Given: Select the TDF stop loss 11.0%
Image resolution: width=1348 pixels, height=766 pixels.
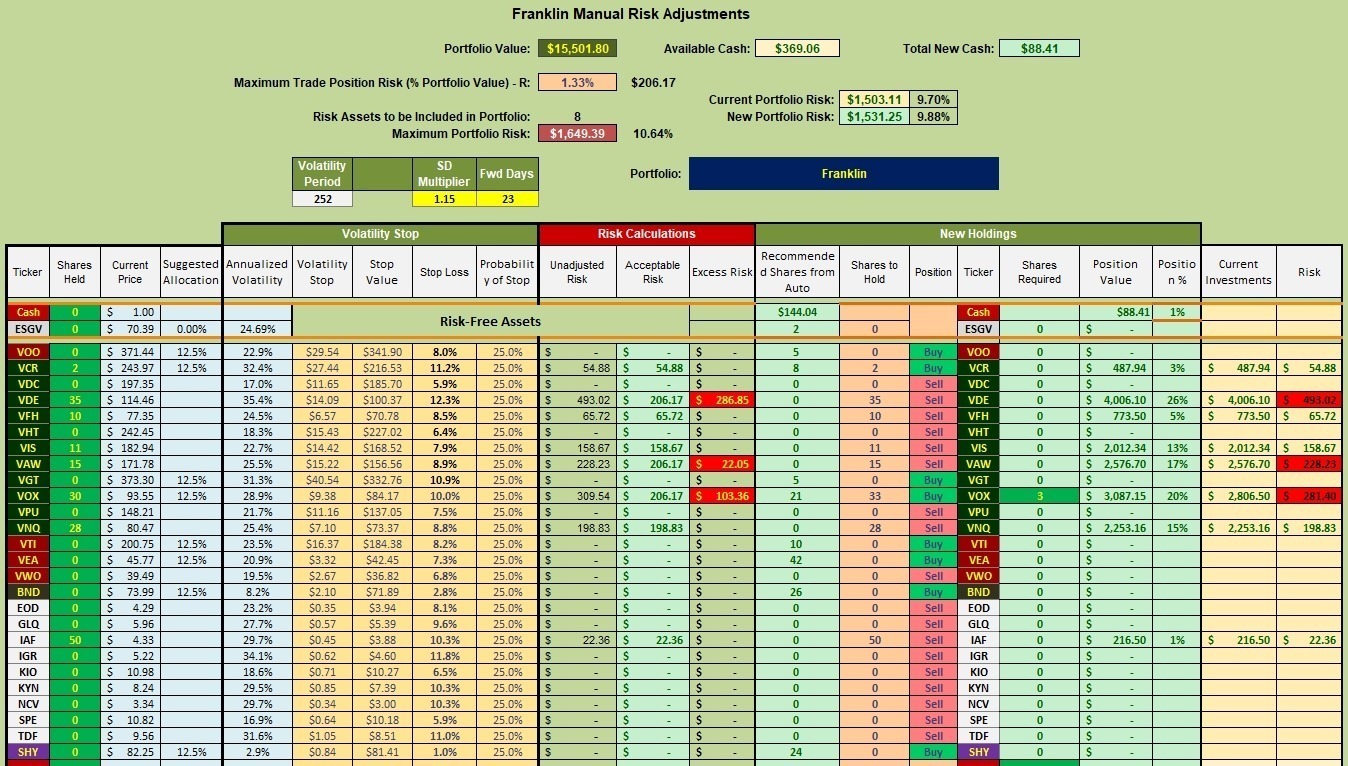Looking at the screenshot, I should pyautogui.click(x=444, y=736).
